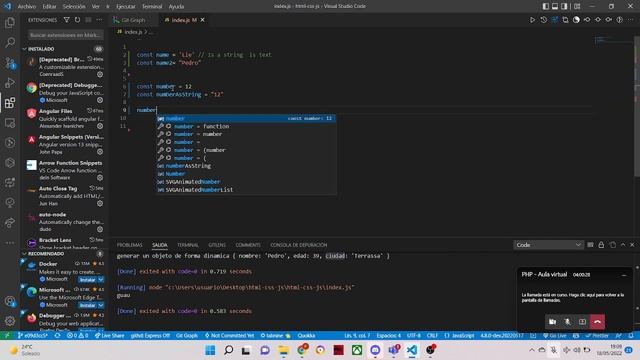Click Go Live in status bar
640x360 pixels.
[554, 336]
